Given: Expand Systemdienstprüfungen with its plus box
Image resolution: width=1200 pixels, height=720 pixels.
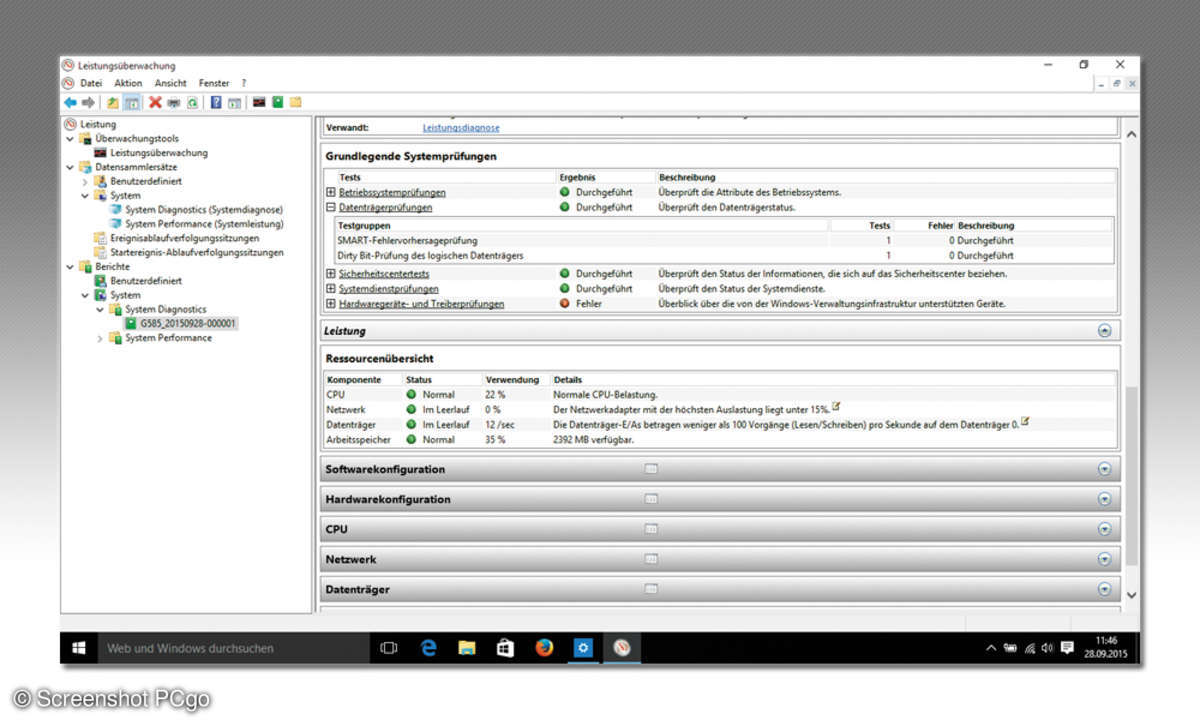Looking at the screenshot, I should pyautogui.click(x=331, y=288).
